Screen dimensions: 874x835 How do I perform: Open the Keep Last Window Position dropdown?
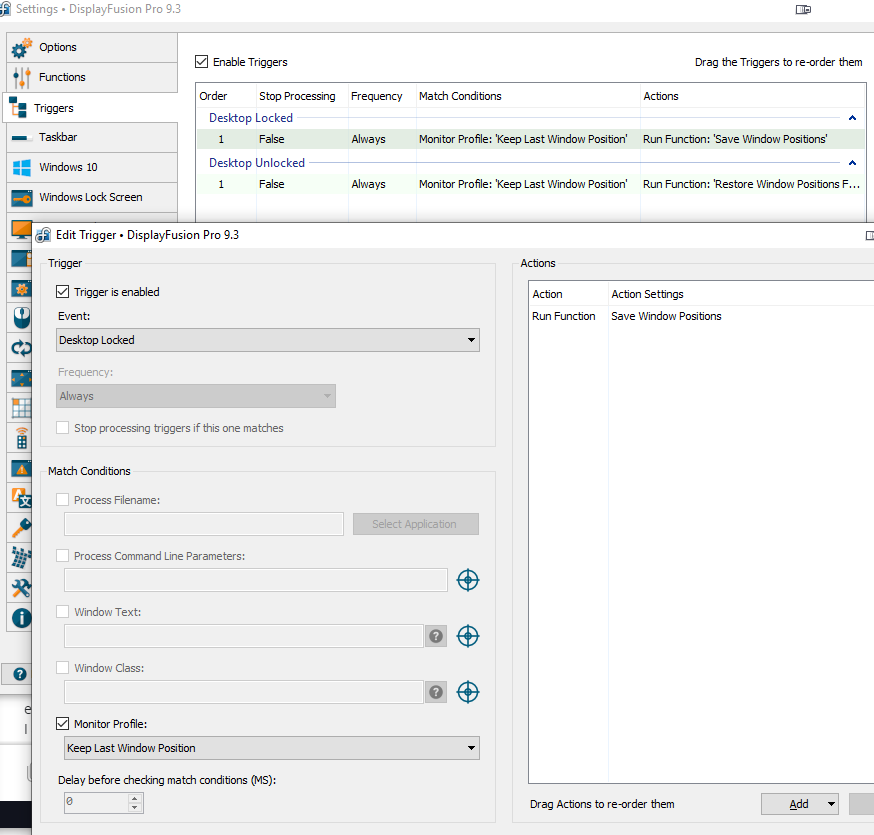271,748
